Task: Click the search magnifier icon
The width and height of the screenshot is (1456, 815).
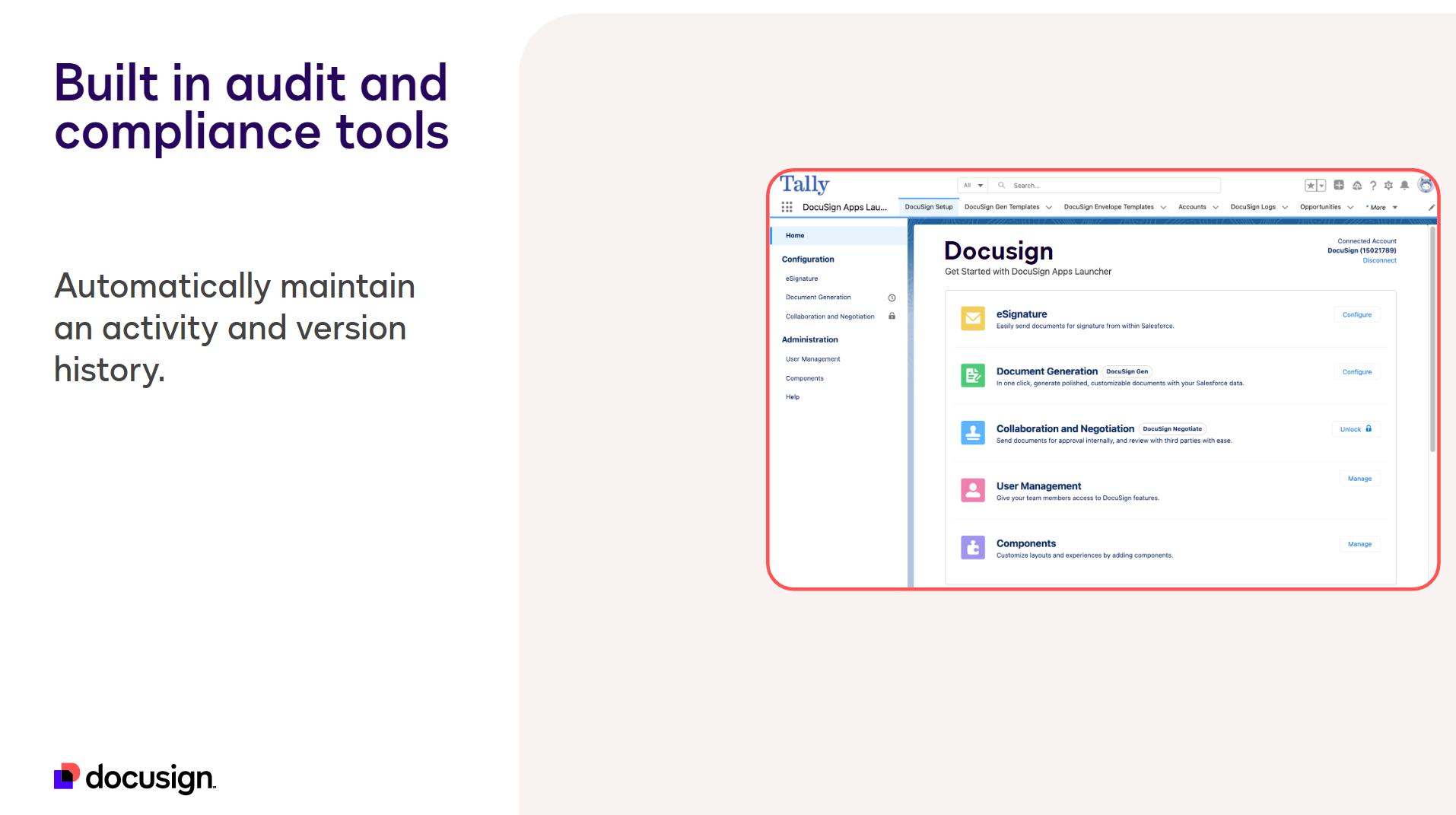Action: pos(1002,185)
